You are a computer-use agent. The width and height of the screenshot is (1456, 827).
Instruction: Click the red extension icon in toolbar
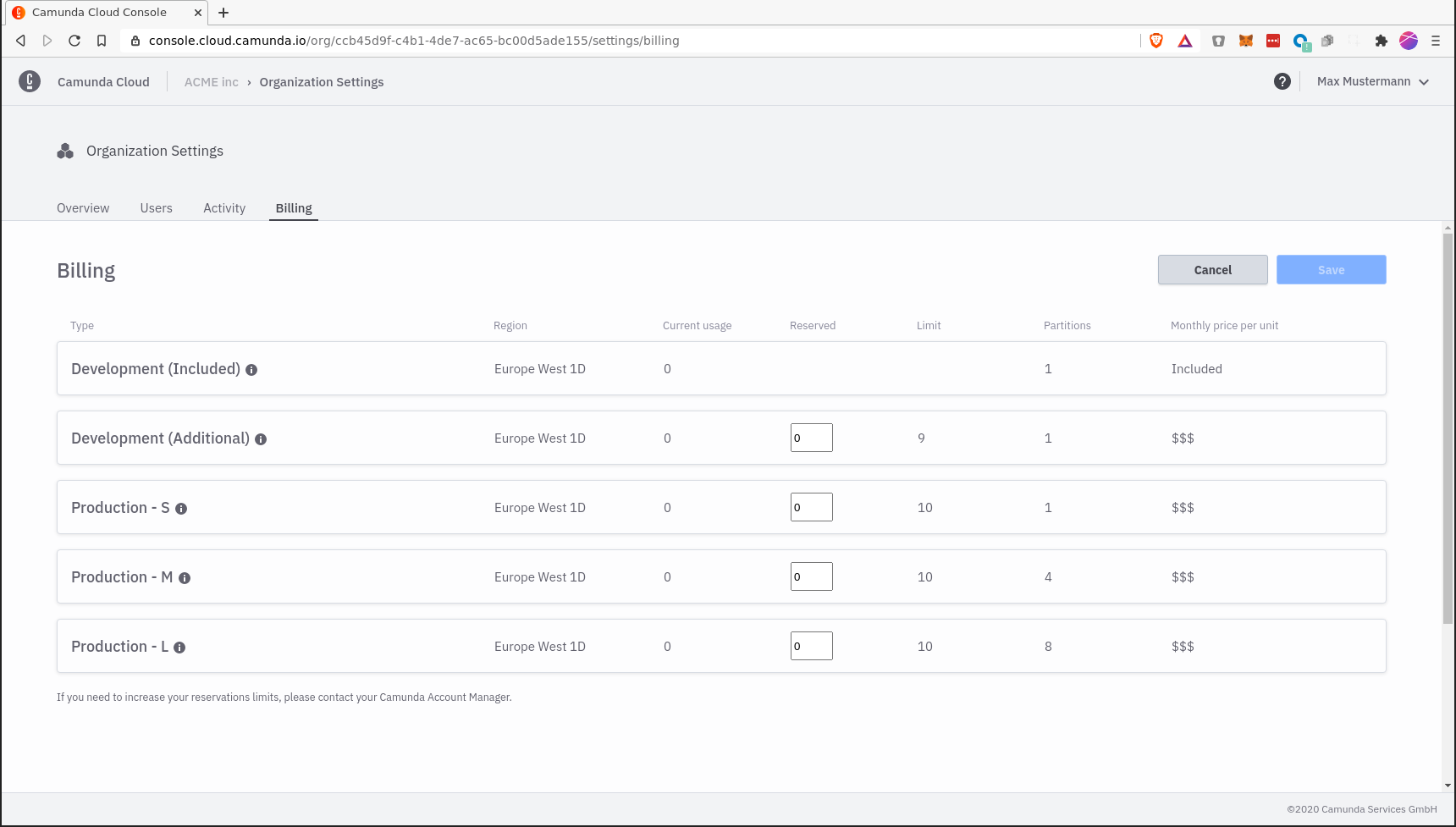click(1273, 41)
